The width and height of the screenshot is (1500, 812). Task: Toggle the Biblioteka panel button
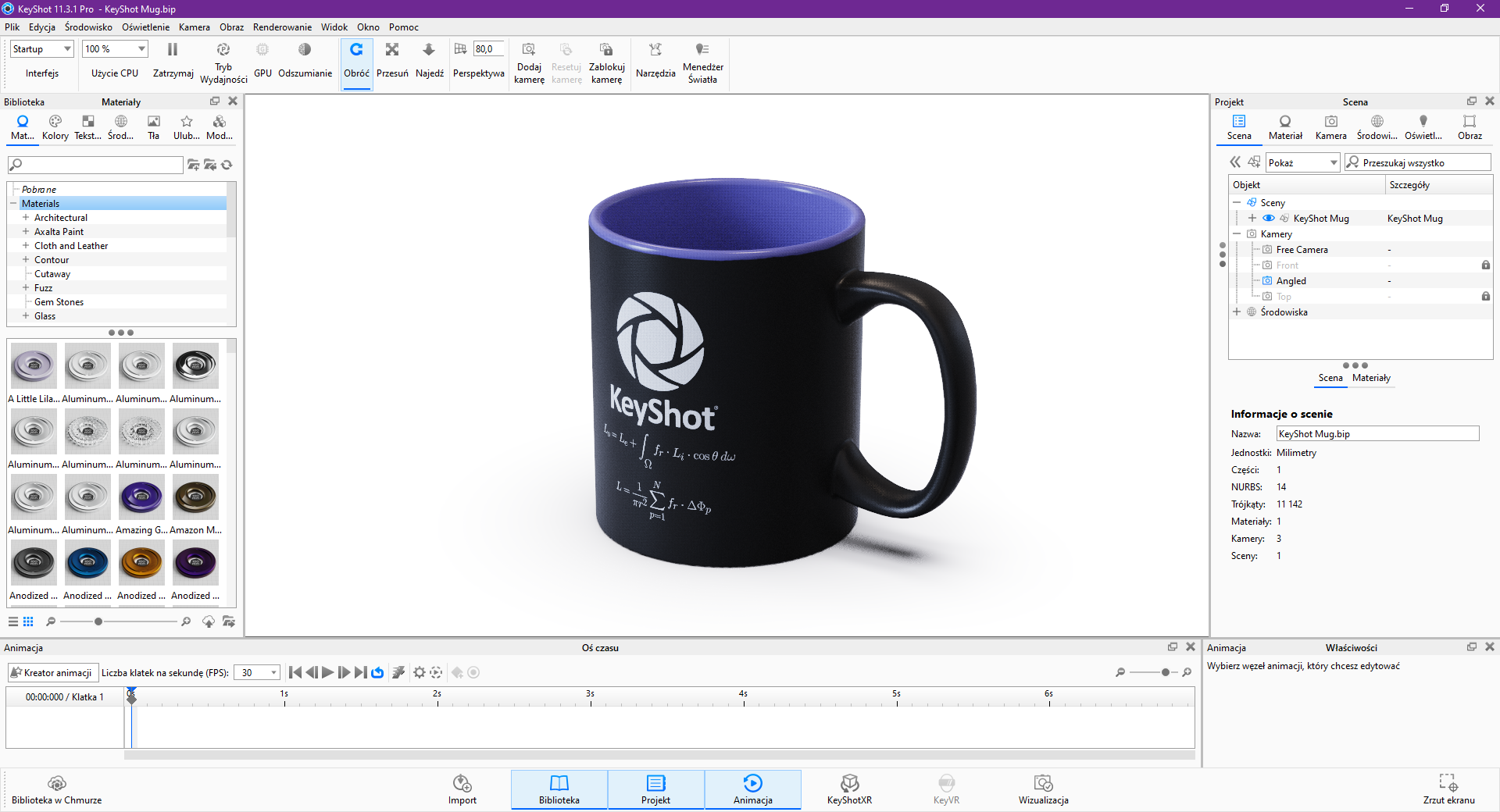tap(559, 789)
